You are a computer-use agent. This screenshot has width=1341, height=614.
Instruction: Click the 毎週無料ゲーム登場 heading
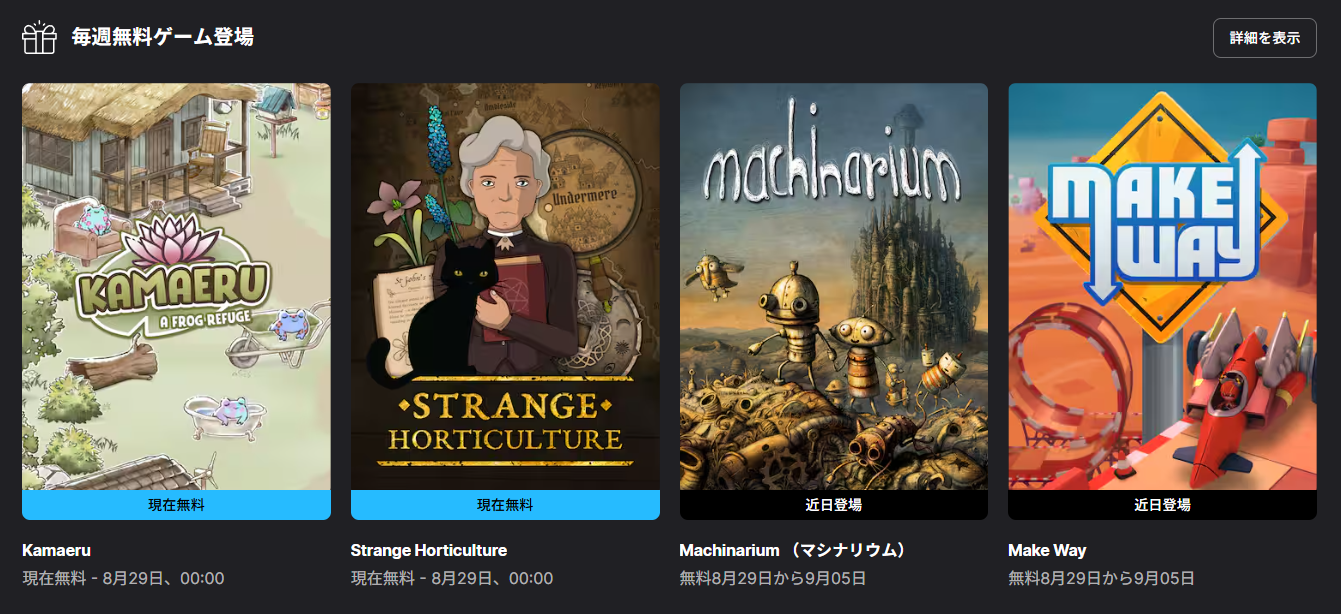(163, 37)
